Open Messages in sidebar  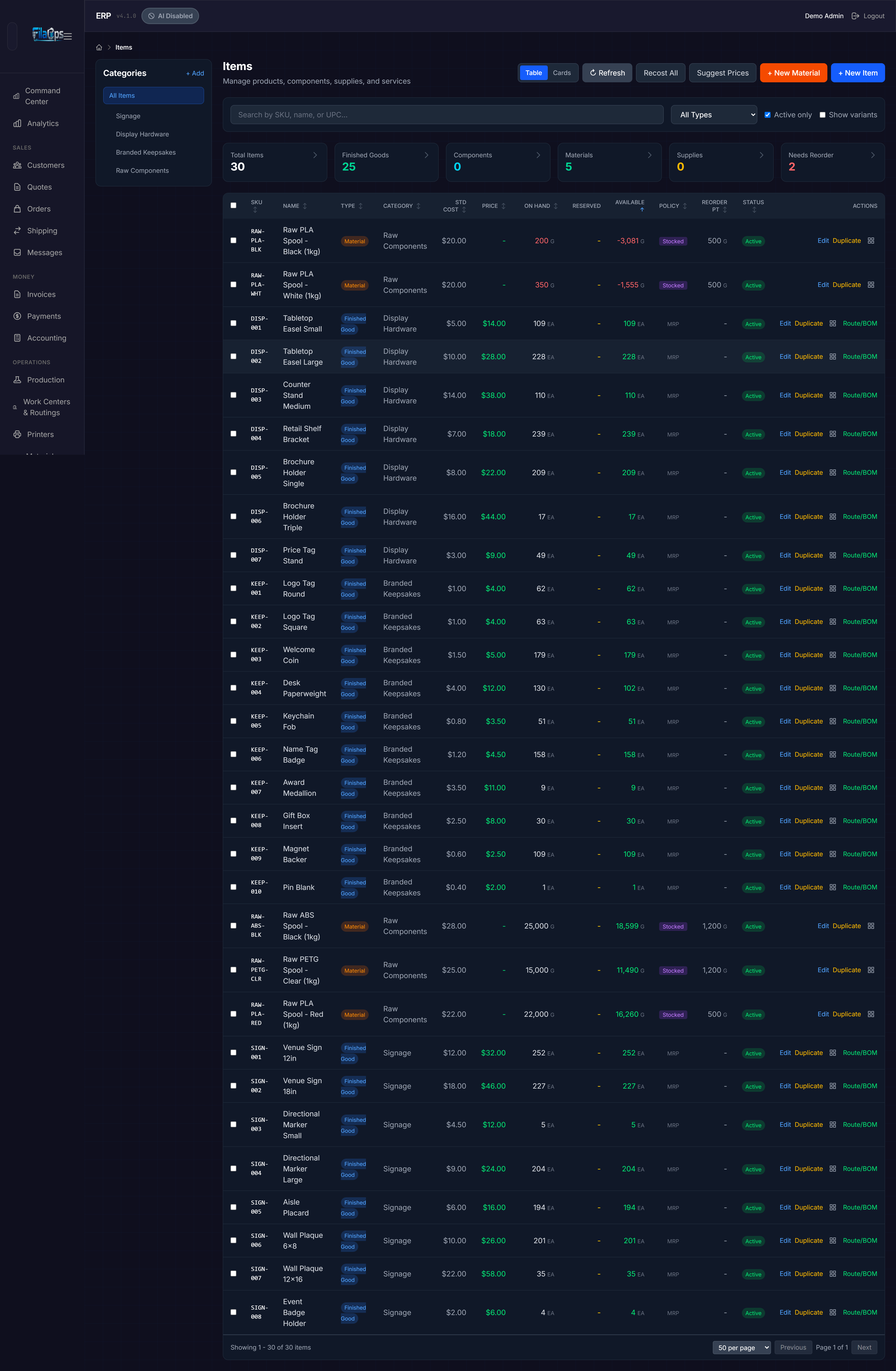pos(42,253)
